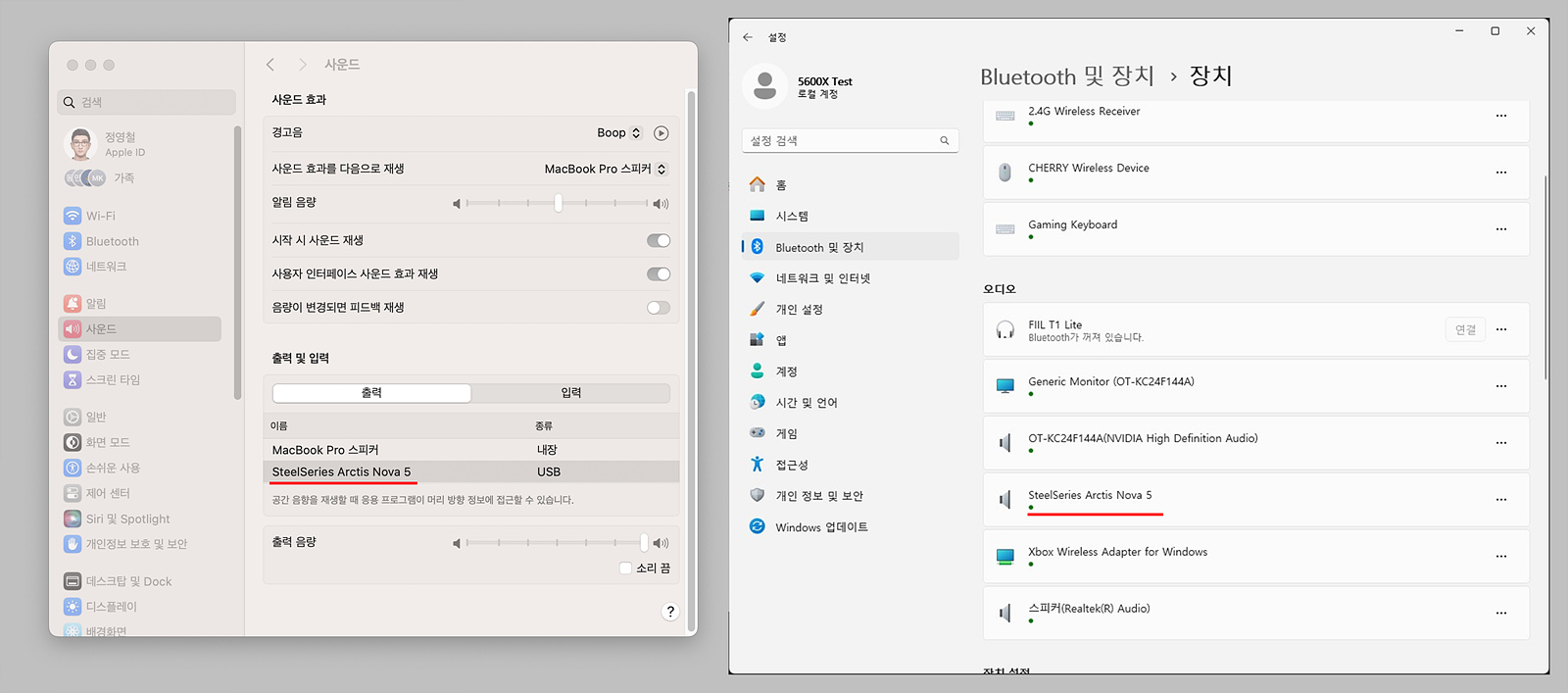Open the Boop alert sound dropdown

click(x=619, y=133)
